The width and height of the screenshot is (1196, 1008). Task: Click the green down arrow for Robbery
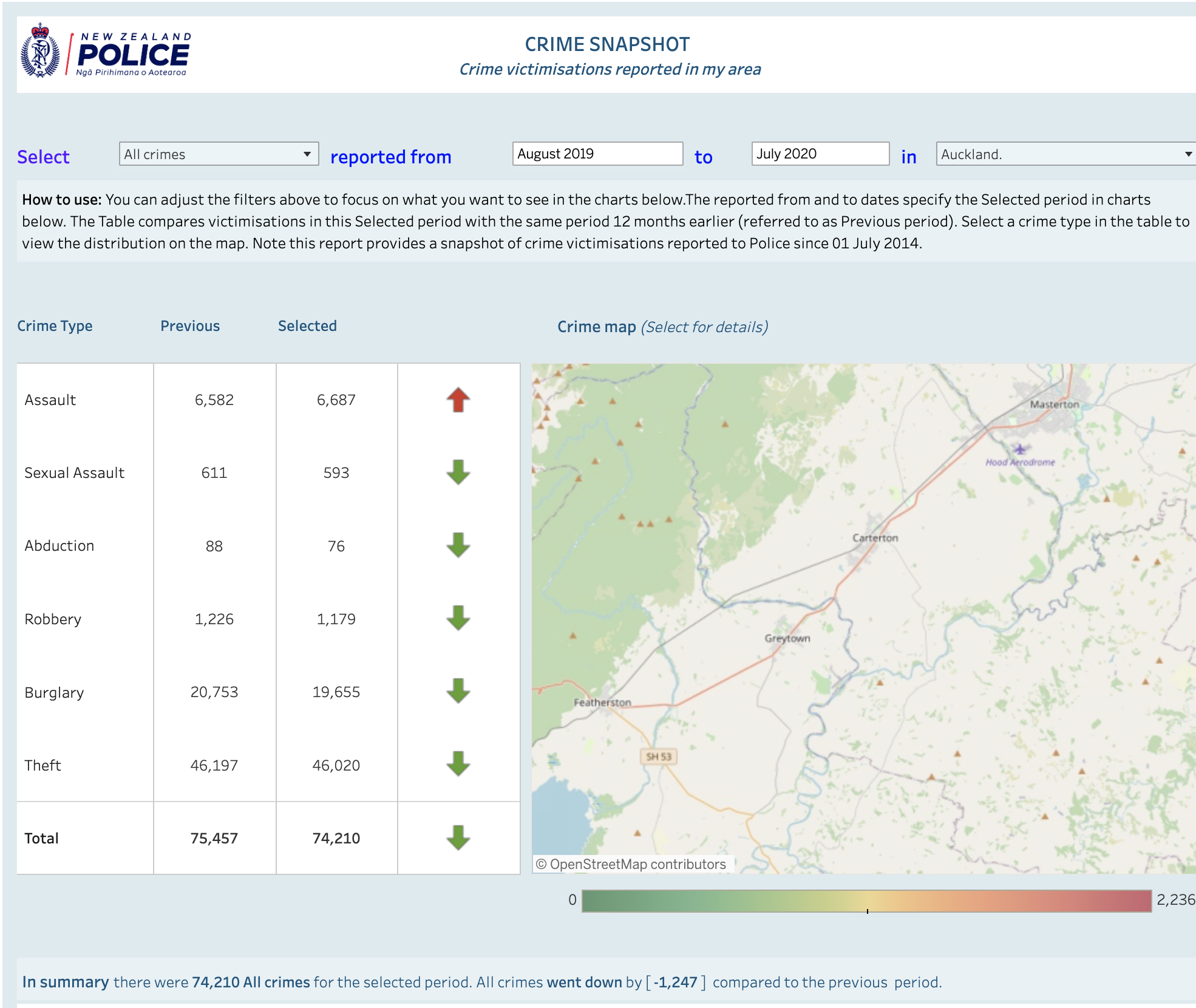click(458, 618)
